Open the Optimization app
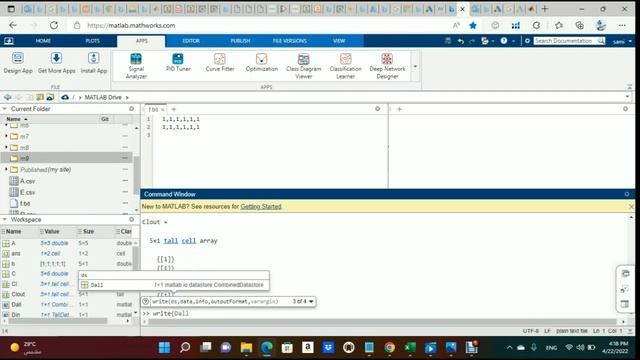The height and width of the screenshot is (360, 640). (x=262, y=62)
